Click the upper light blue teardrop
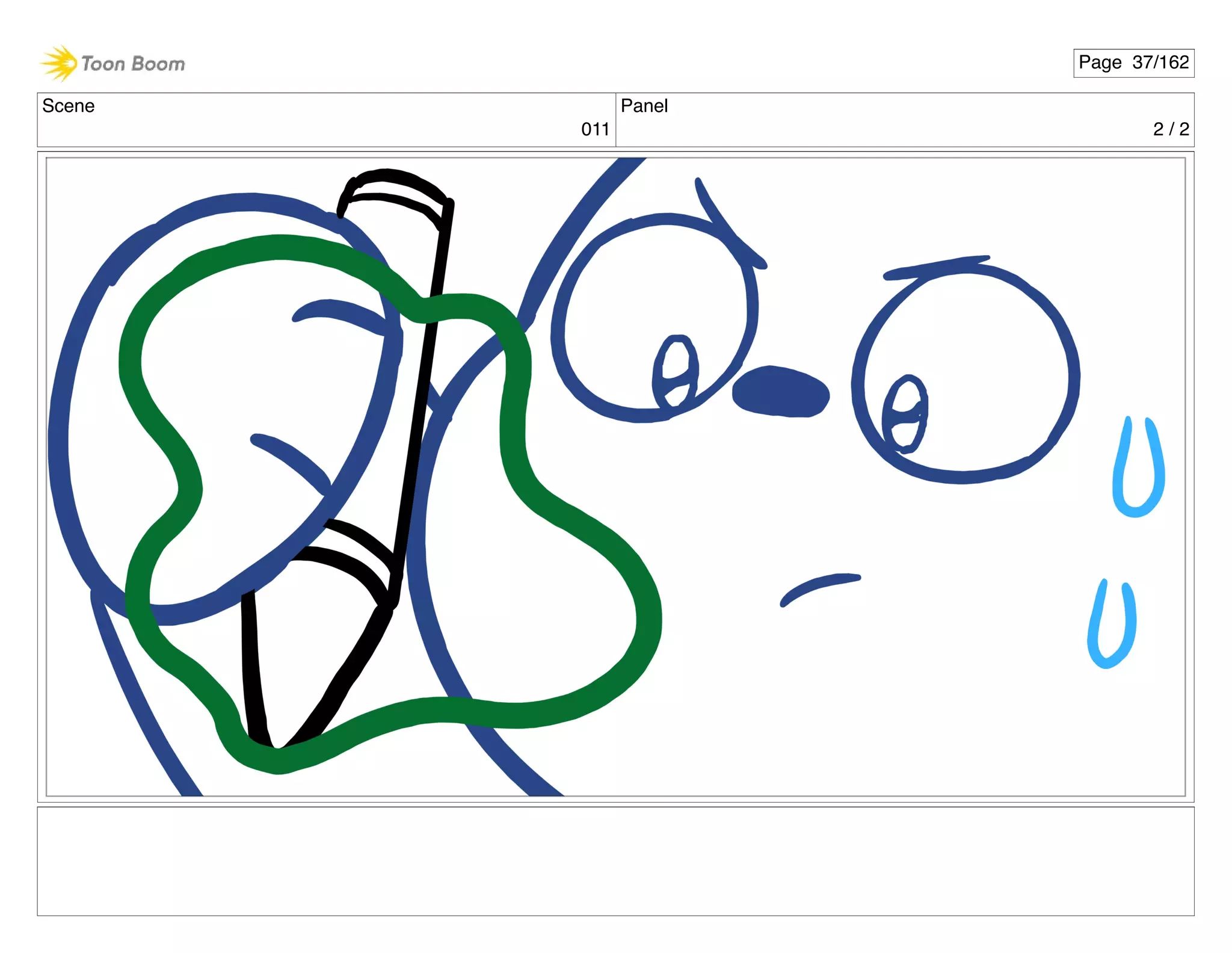1232x953 pixels. (x=1138, y=469)
